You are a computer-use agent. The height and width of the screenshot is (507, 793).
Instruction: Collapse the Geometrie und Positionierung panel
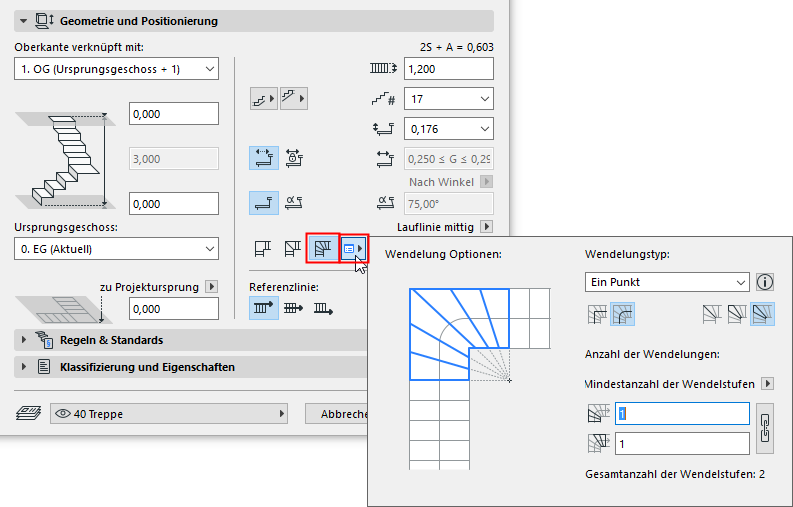point(23,21)
